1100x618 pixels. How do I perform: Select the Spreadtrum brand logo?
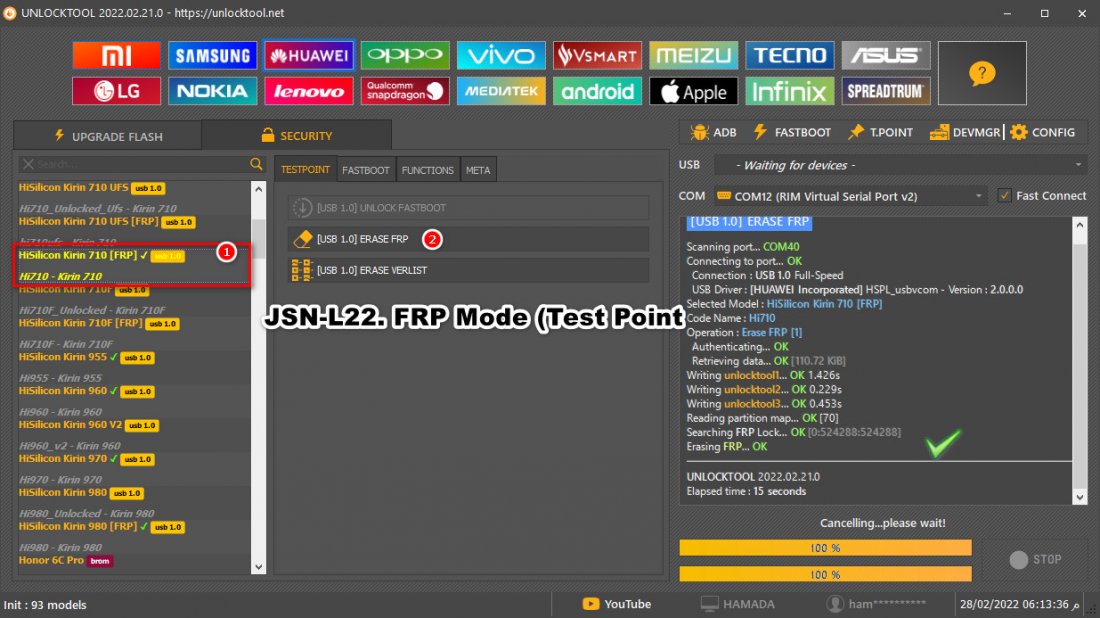[x=886, y=91]
